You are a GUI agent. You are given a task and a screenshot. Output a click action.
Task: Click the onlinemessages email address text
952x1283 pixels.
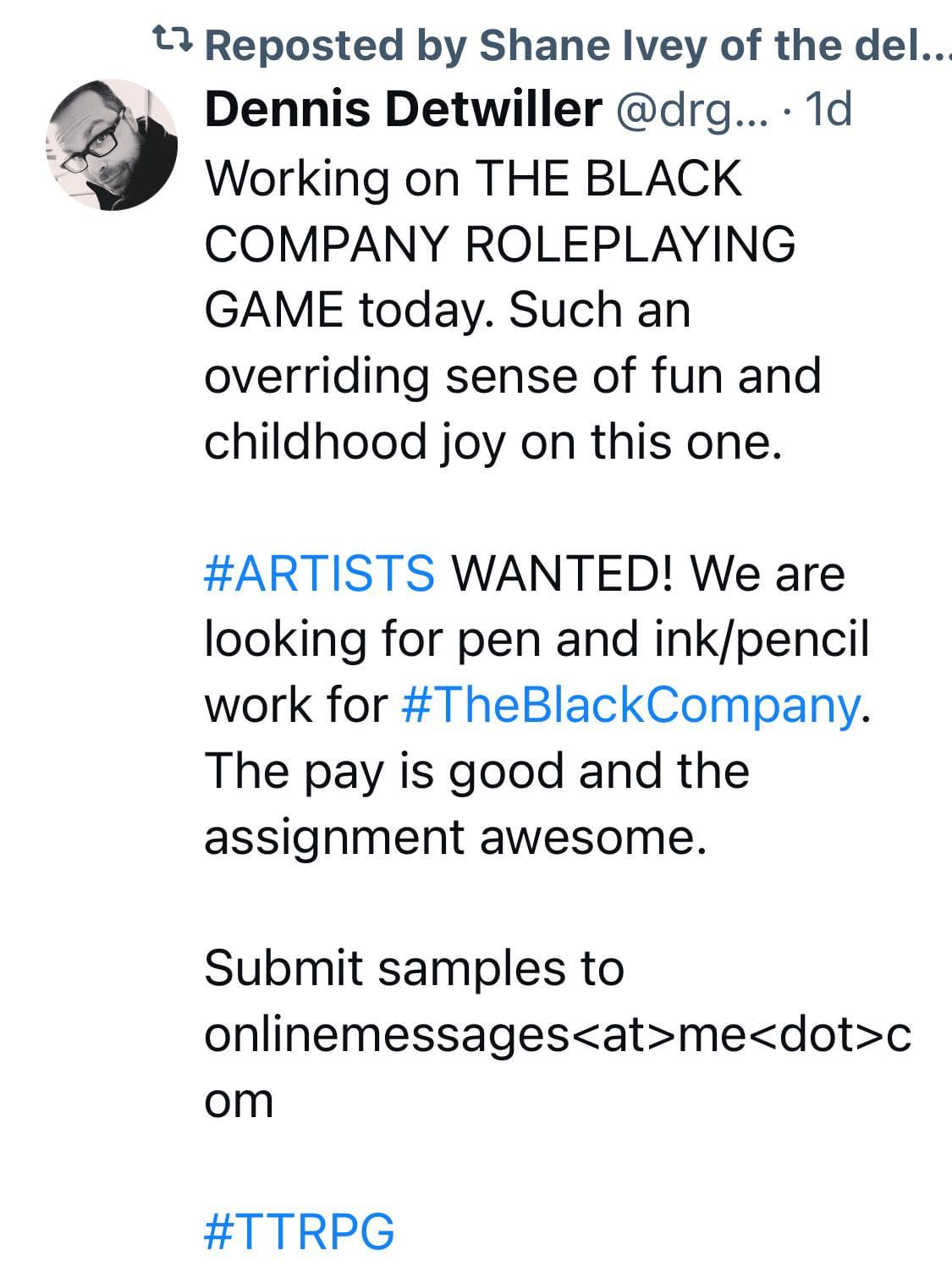(x=558, y=1034)
